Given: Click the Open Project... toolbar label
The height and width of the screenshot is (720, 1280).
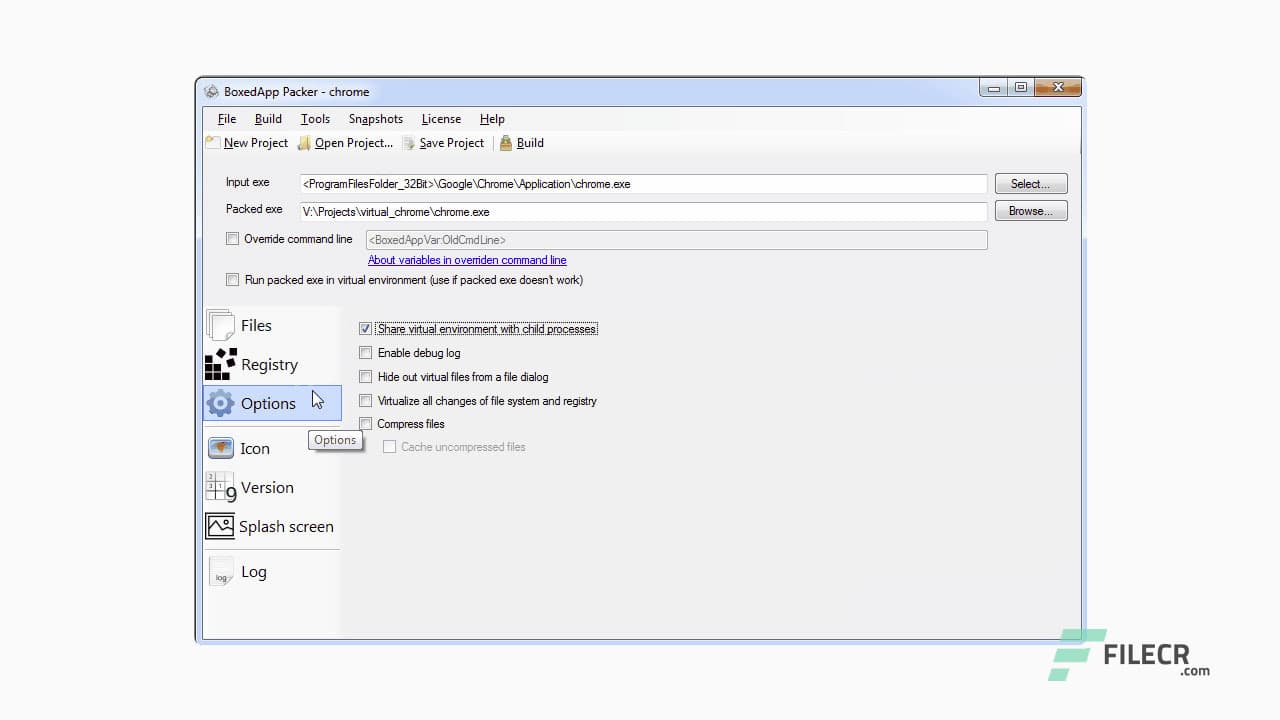Looking at the screenshot, I should tap(354, 143).
